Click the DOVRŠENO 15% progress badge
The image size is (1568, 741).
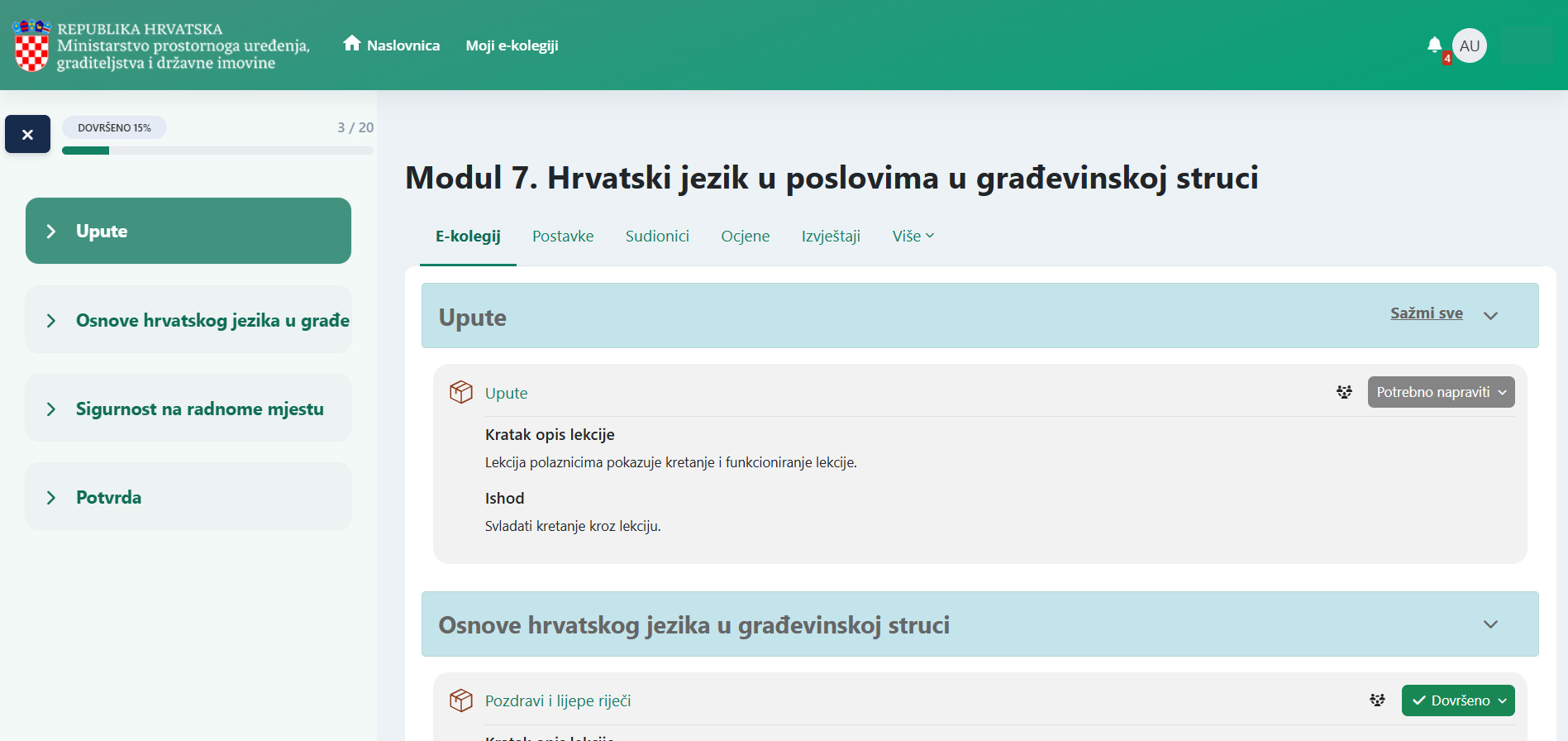tap(114, 127)
